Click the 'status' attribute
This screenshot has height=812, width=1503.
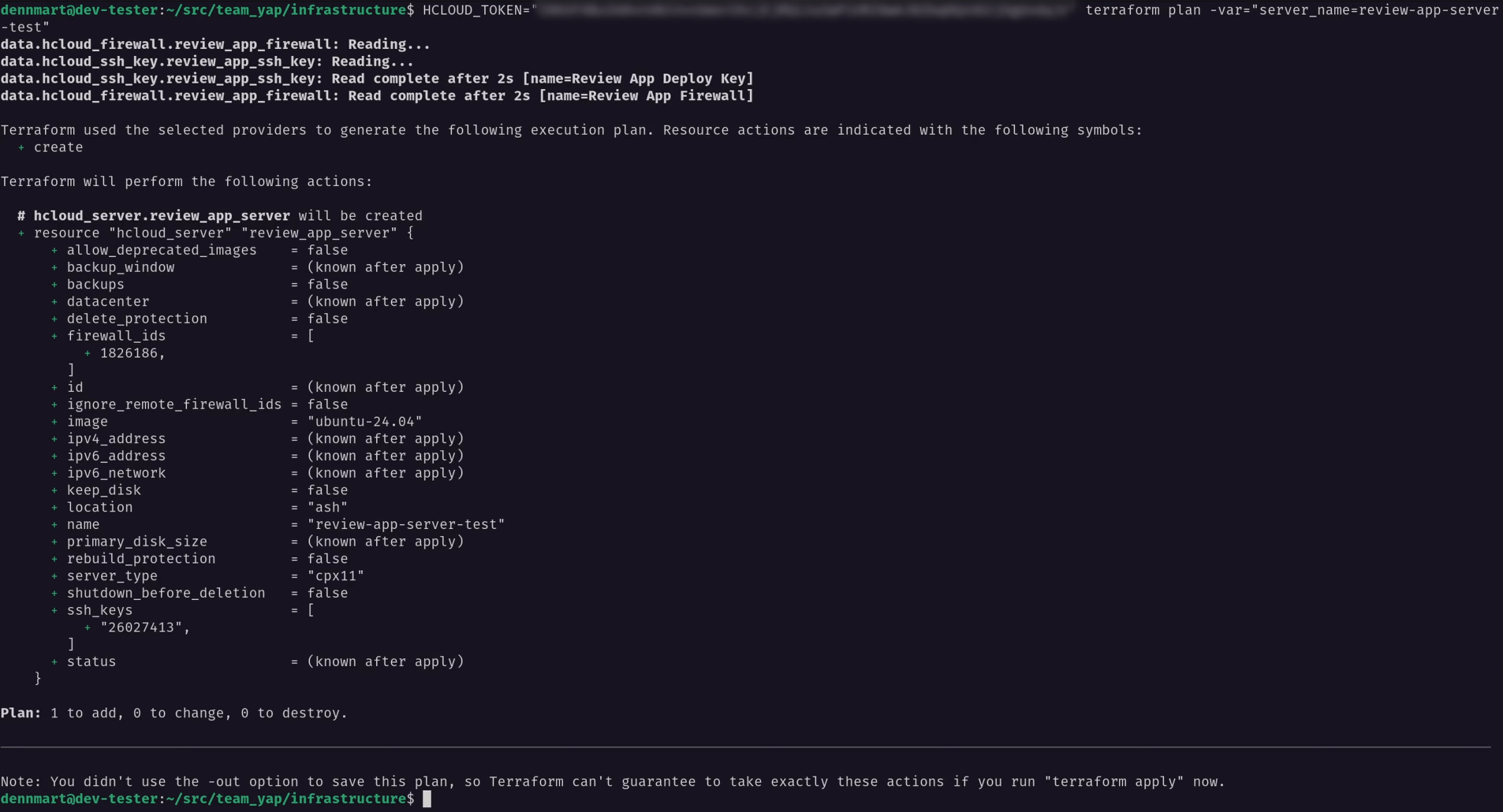point(91,662)
